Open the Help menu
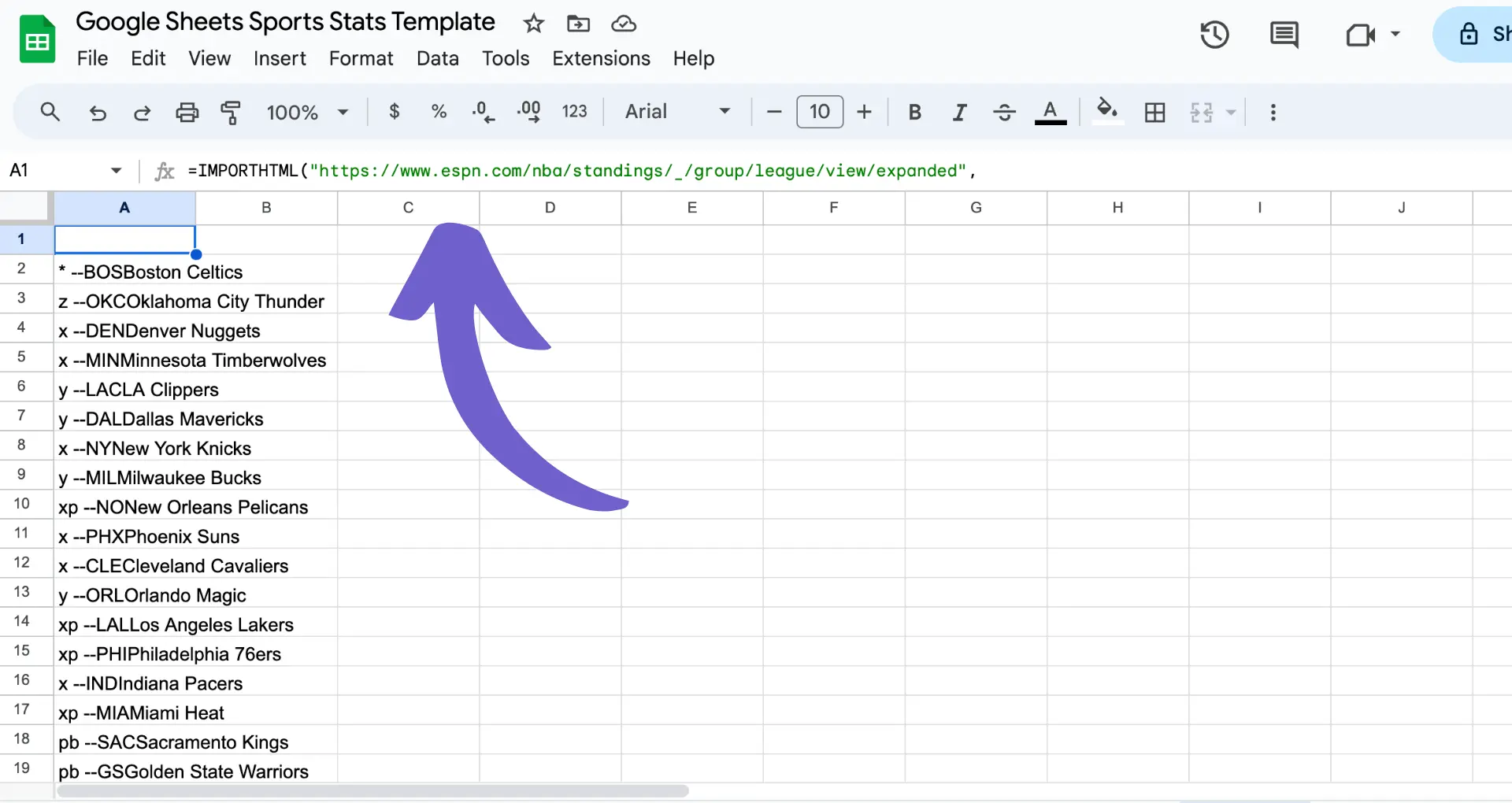 click(x=694, y=58)
